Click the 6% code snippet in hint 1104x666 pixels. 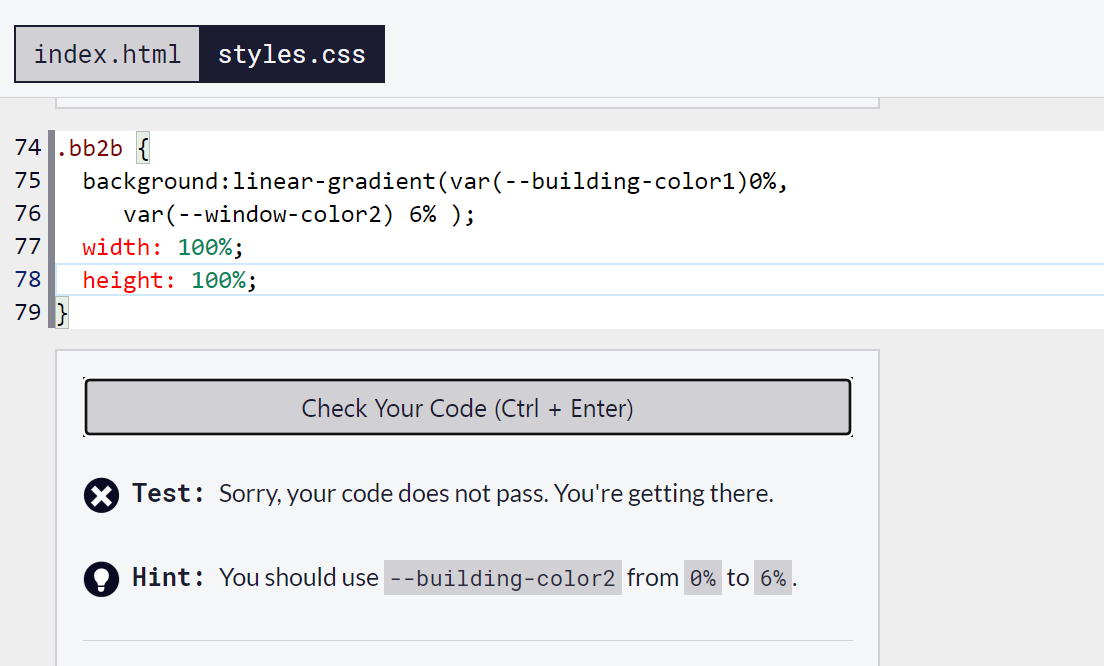[x=772, y=578]
